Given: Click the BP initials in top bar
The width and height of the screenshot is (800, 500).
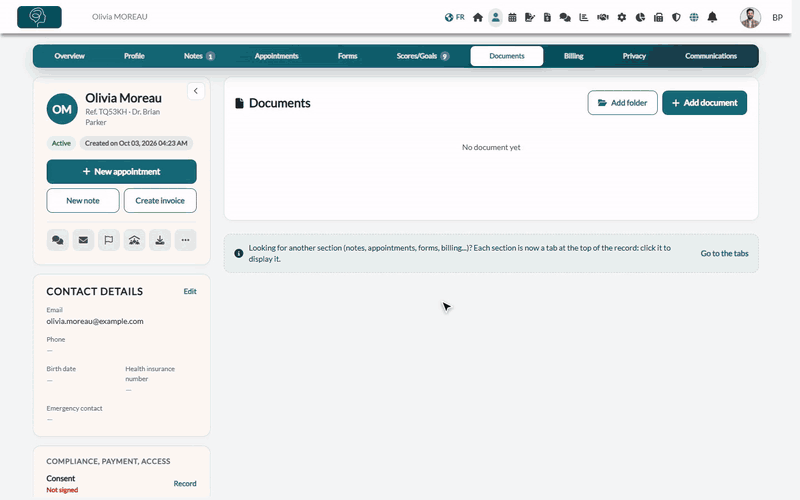Looking at the screenshot, I should pyautogui.click(x=777, y=17).
